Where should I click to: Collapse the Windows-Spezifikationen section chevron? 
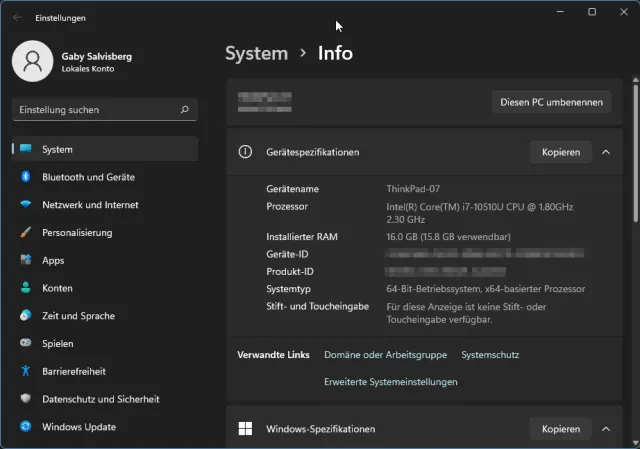(606, 429)
